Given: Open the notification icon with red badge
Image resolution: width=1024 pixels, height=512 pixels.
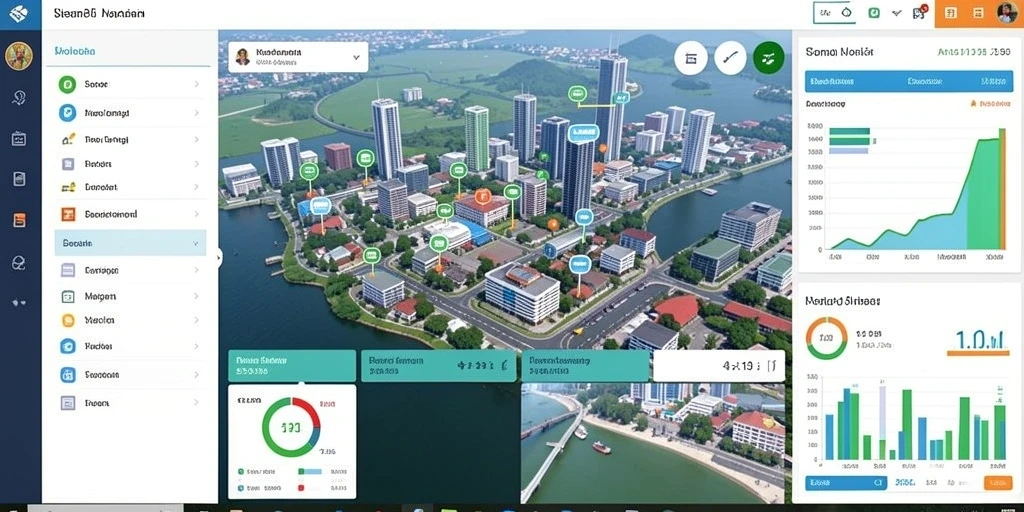Looking at the screenshot, I should point(920,12).
